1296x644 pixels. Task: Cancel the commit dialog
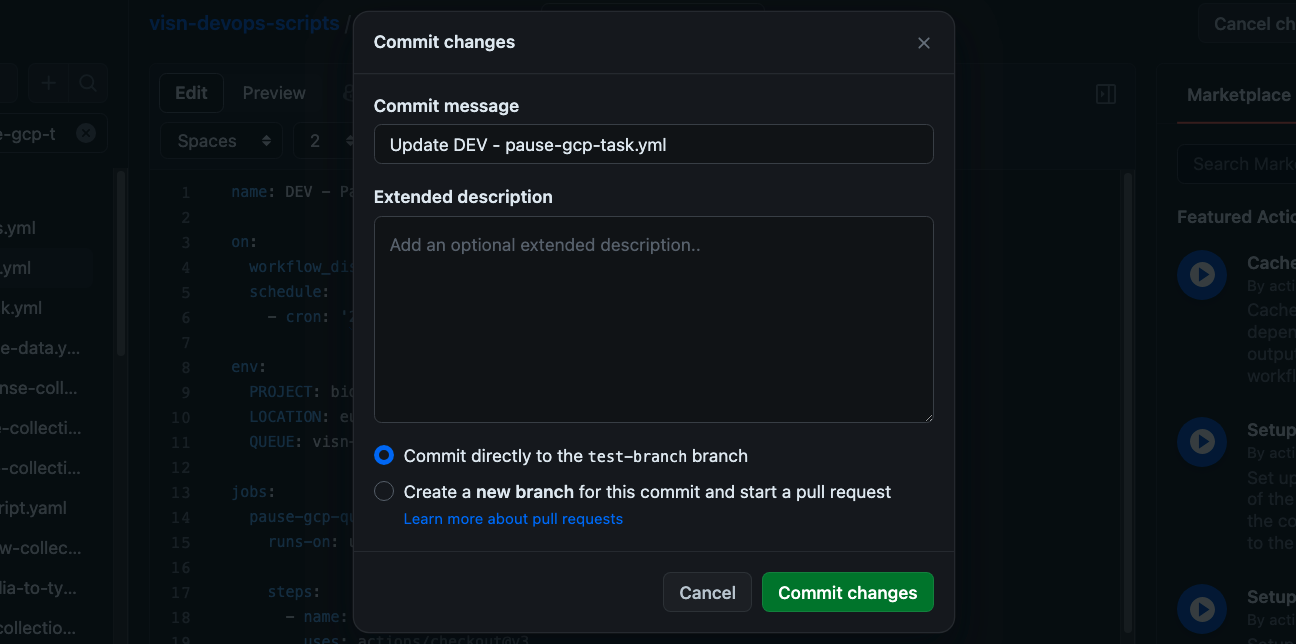707,593
